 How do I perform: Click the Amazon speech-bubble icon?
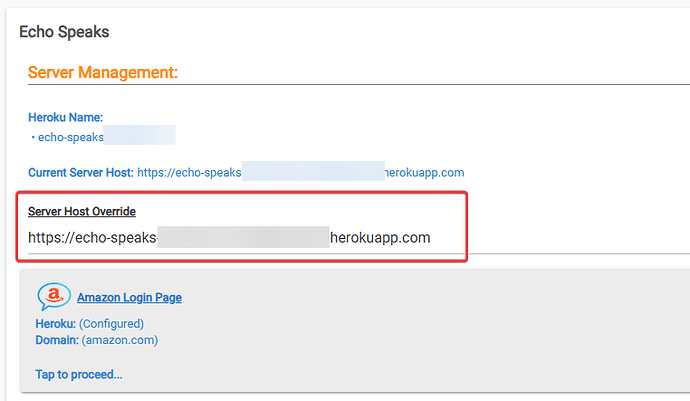(54, 296)
